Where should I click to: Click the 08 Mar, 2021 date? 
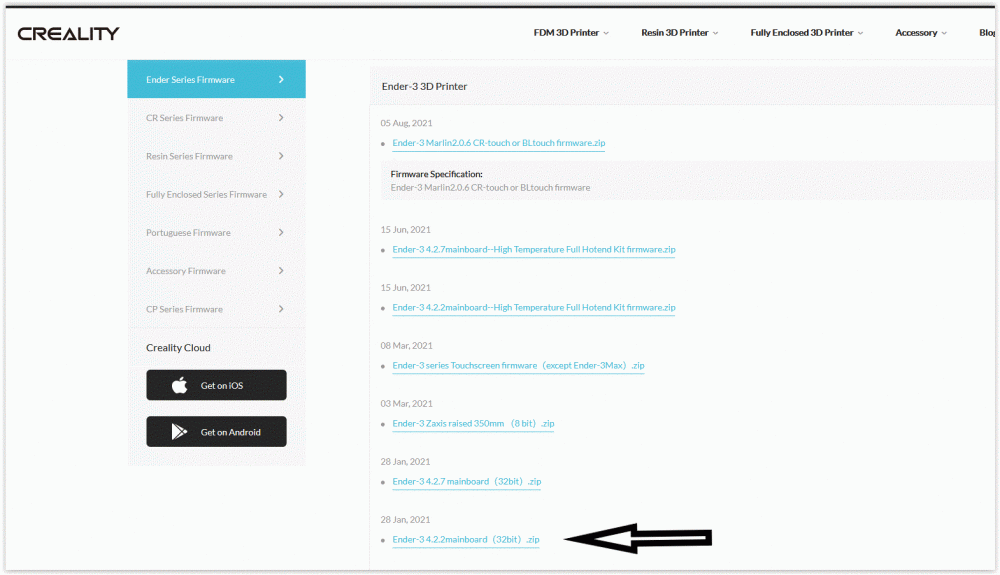(406, 346)
